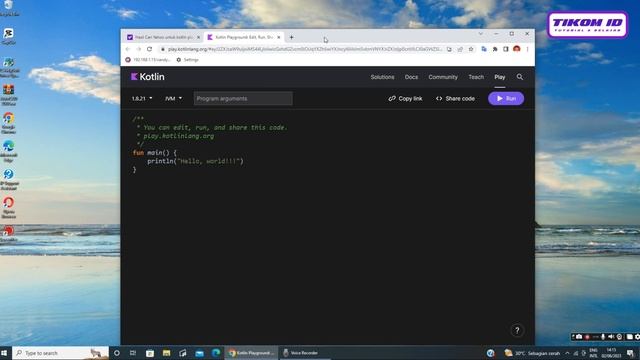
Task: Select the Microsoft Edge desktop icon
Action: 9,151
